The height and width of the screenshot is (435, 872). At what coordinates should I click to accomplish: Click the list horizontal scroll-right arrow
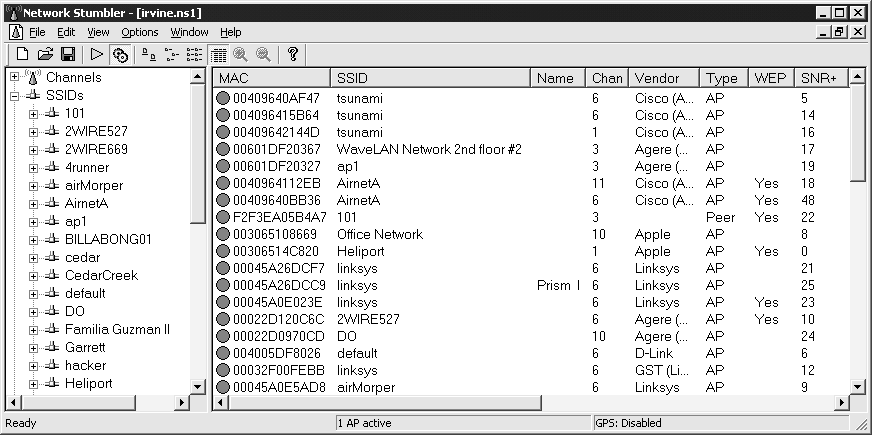point(842,402)
